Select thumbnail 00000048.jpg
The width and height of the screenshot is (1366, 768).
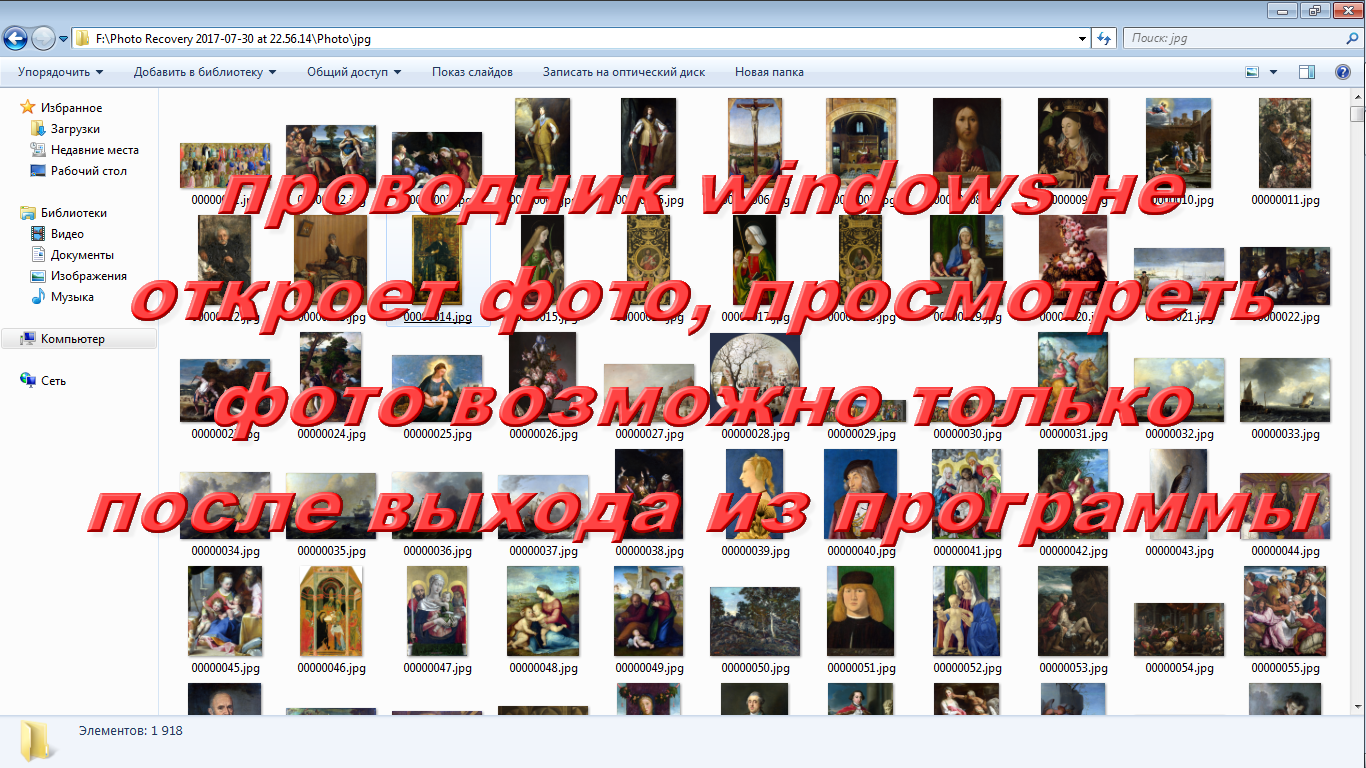(x=543, y=611)
